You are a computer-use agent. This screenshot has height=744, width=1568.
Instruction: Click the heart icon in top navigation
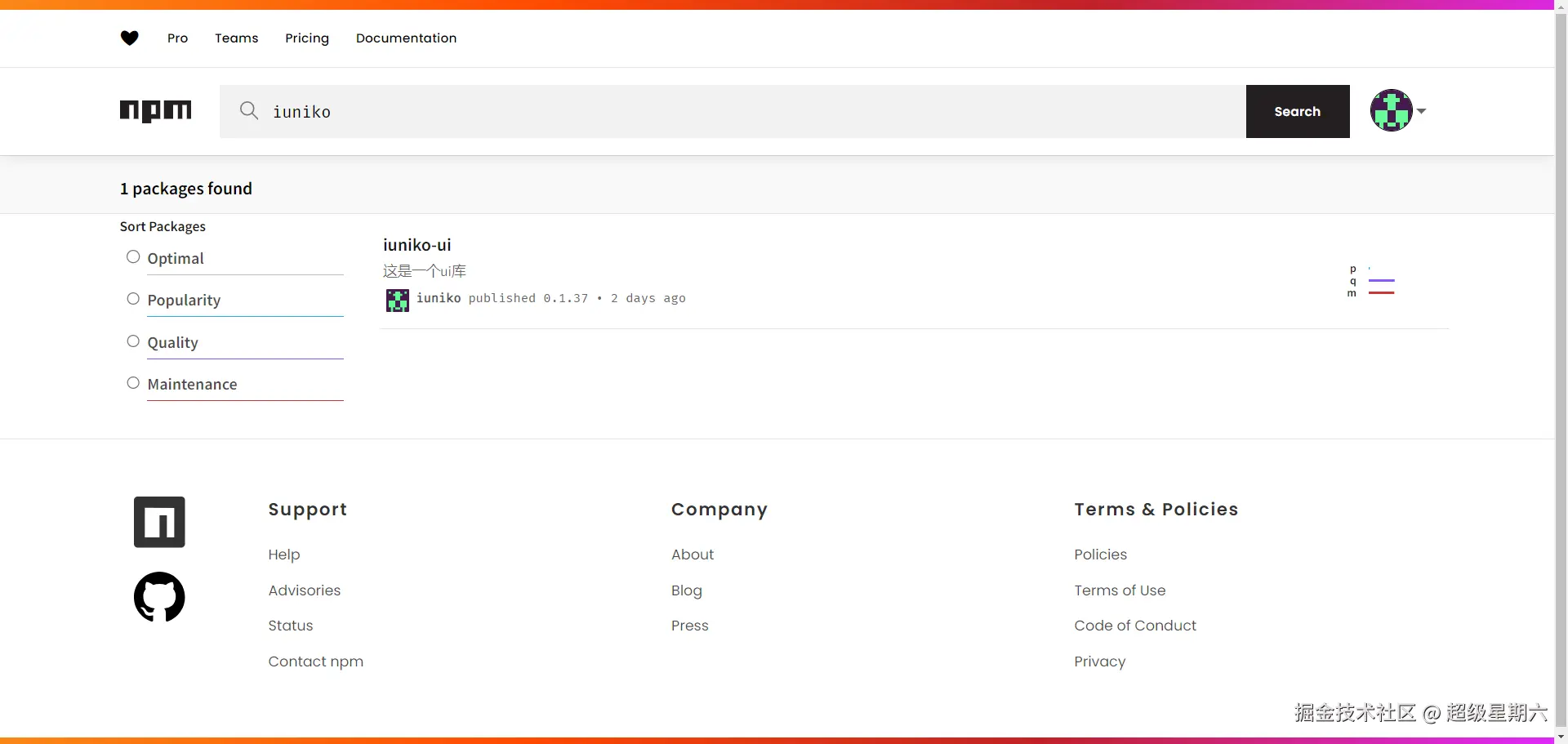(129, 38)
